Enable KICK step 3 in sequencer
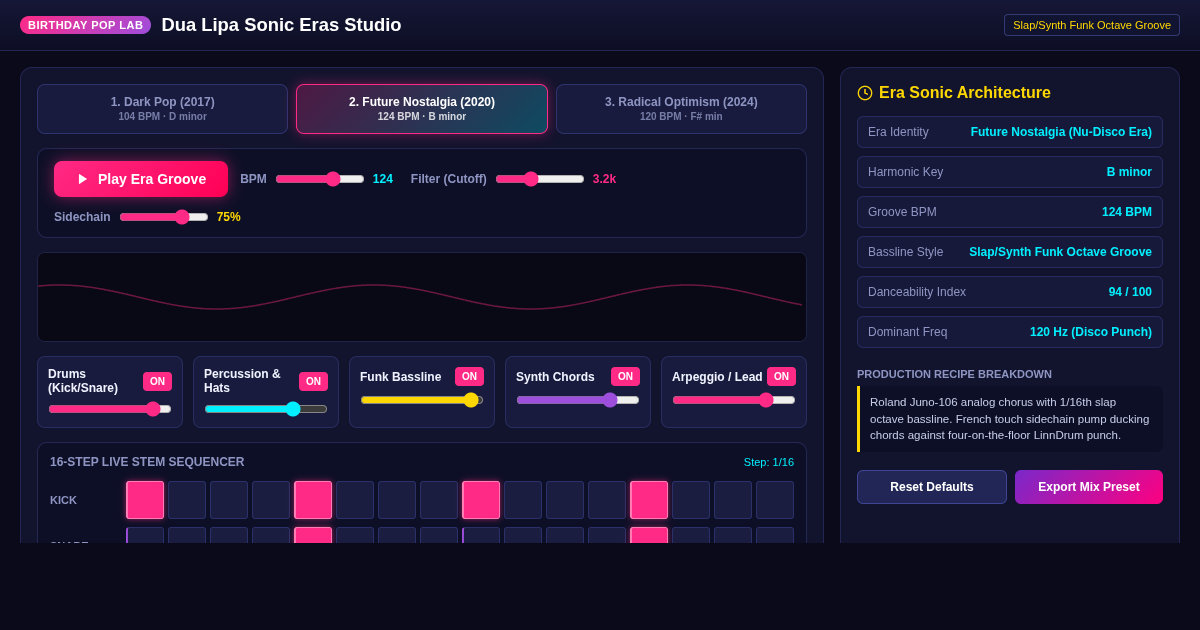Screen dimensions: 1200x630 (229, 500)
